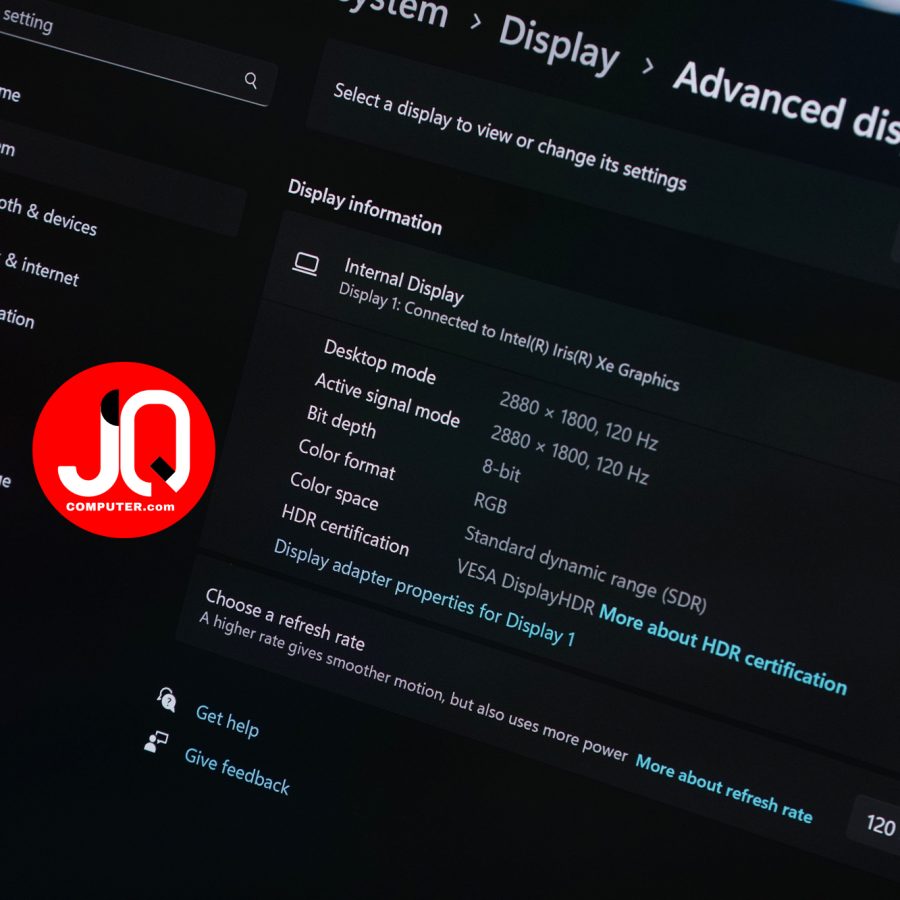Click the Get help question-bubble icon
The height and width of the screenshot is (900, 900).
click(166, 699)
